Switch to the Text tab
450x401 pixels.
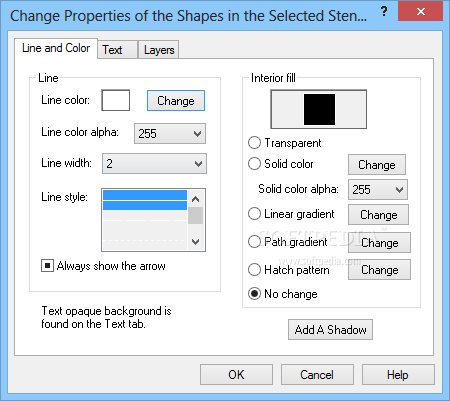click(117, 50)
